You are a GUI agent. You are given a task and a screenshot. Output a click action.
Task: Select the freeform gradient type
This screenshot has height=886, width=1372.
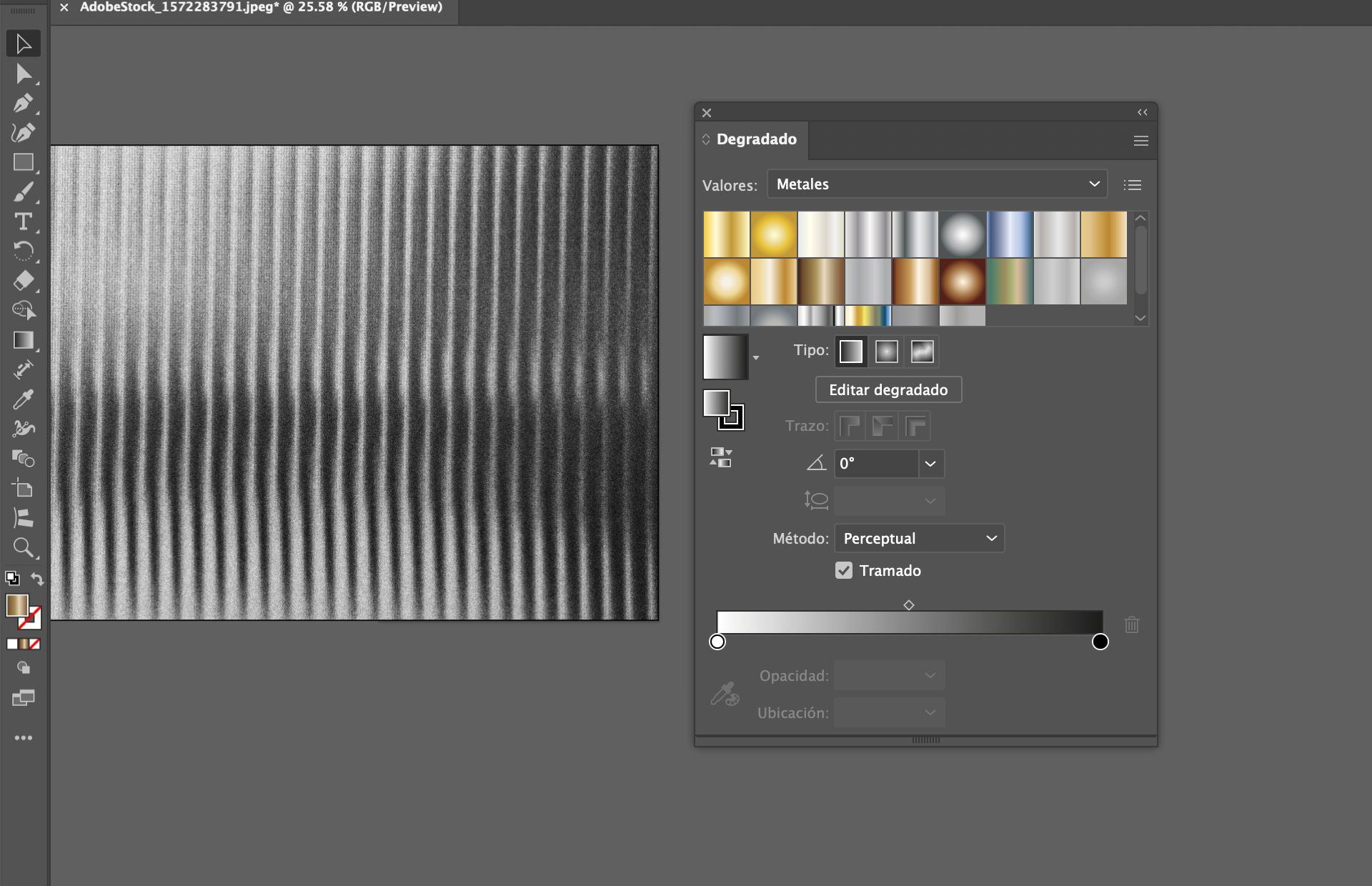(x=922, y=351)
